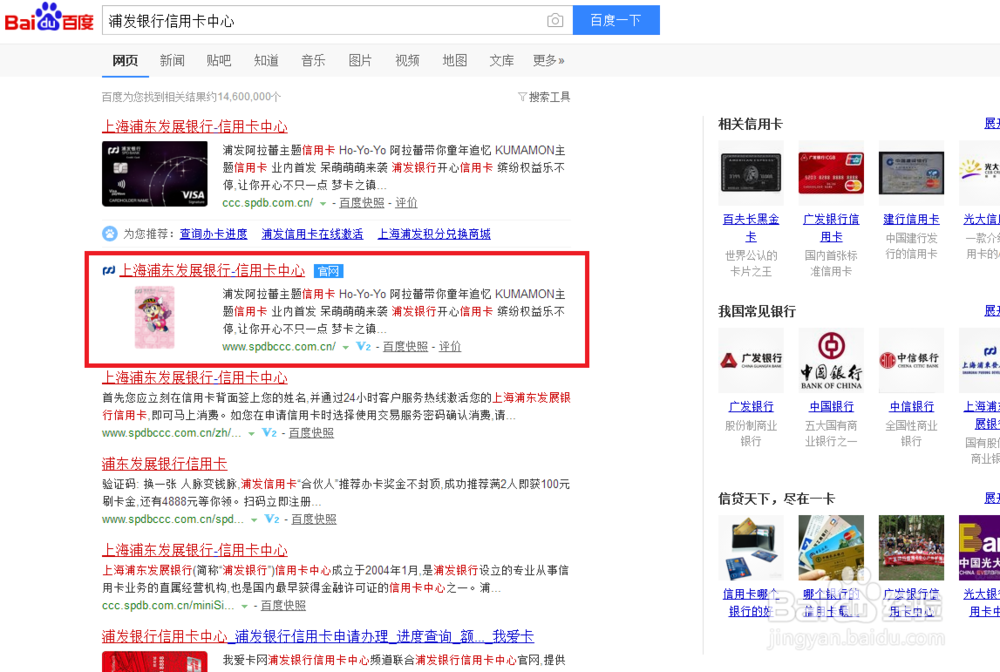The width and height of the screenshot is (1000, 672).
Task: Switch to the 文库 tab
Action: click(501, 61)
